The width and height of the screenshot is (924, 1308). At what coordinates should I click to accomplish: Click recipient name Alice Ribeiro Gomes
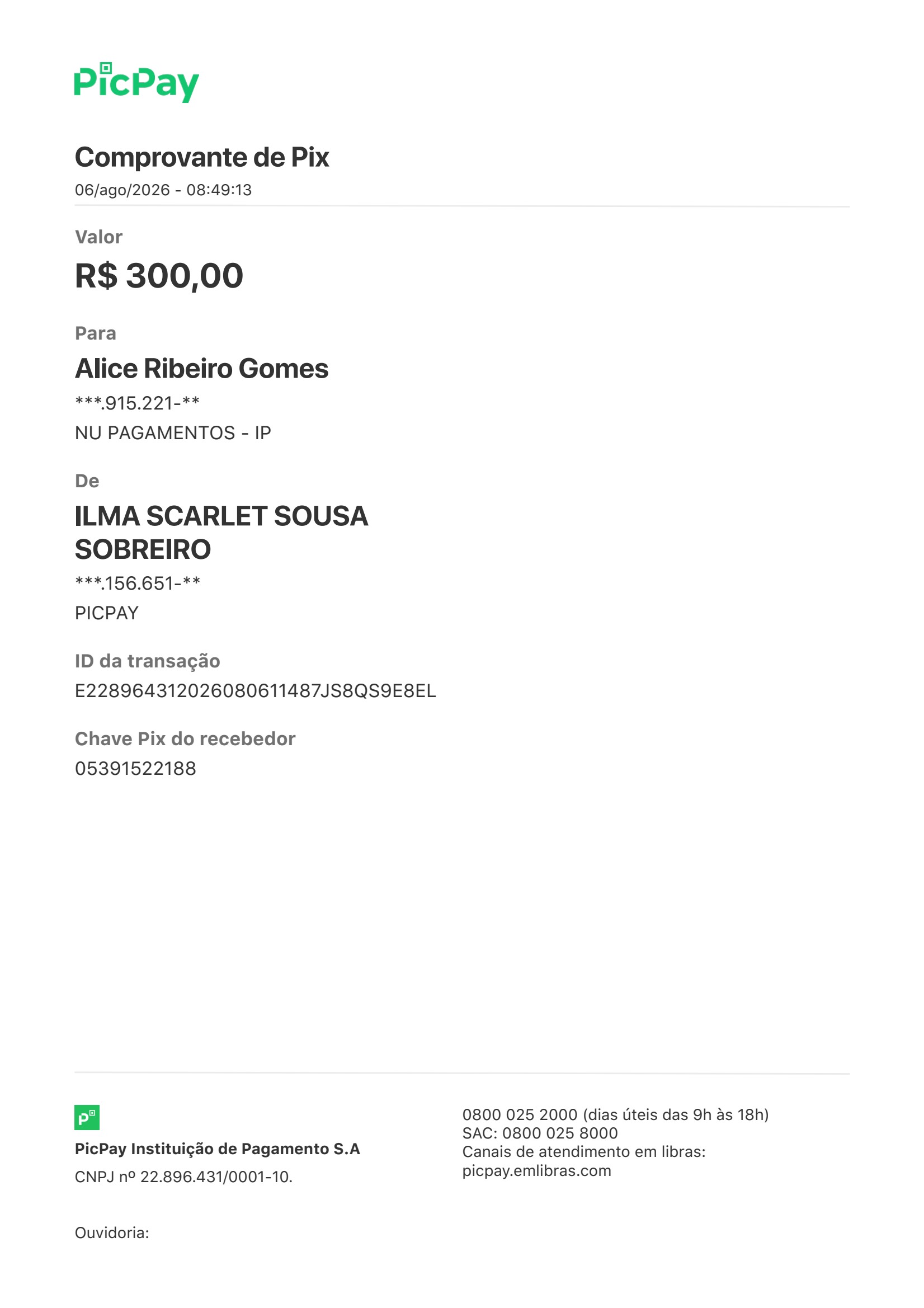[x=202, y=369]
